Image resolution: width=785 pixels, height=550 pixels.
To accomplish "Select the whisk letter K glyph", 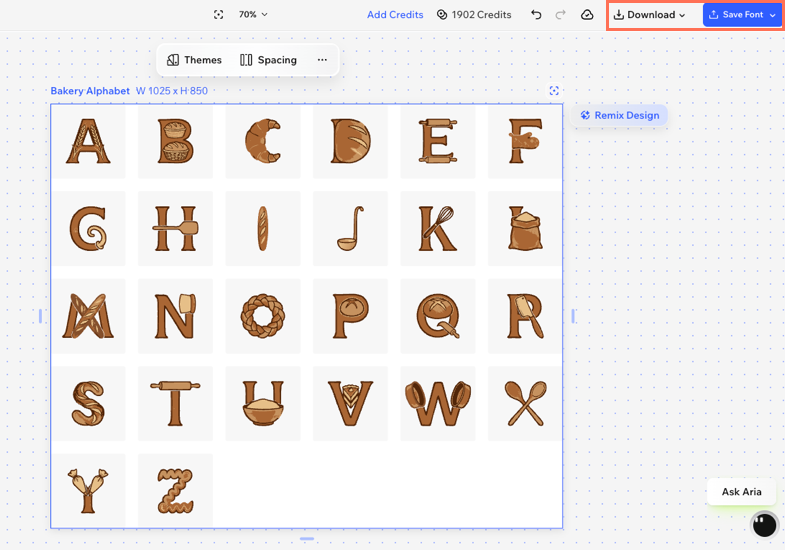I will pyautogui.click(x=438, y=229).
